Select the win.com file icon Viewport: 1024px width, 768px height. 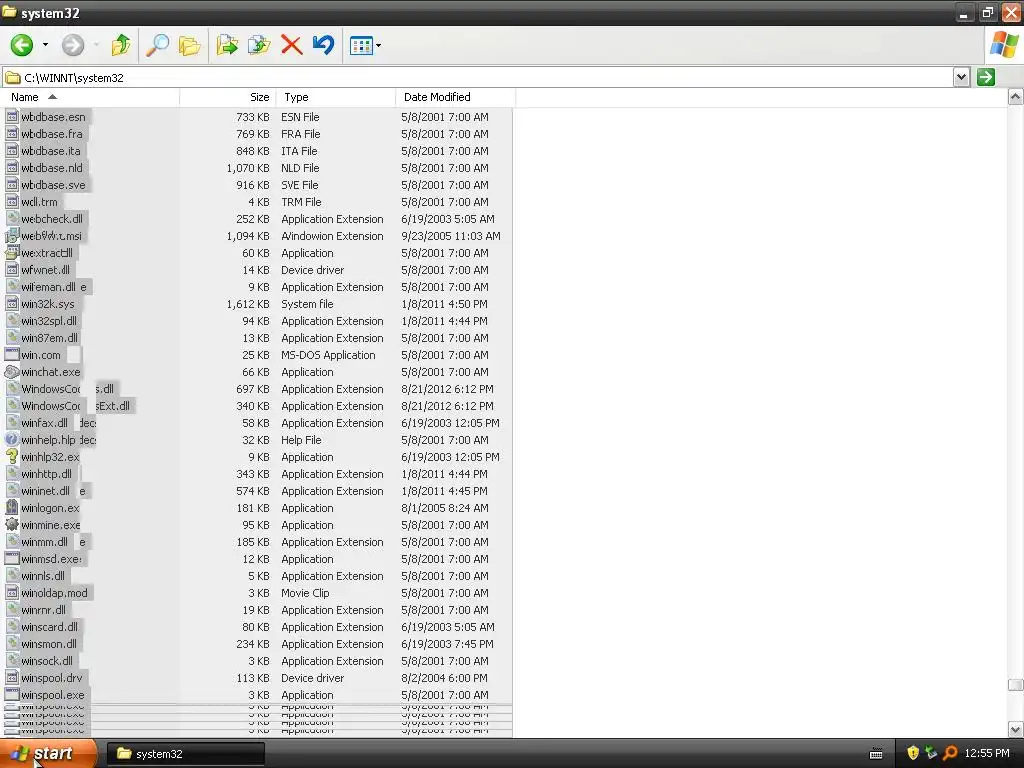[x=11, y=355]
